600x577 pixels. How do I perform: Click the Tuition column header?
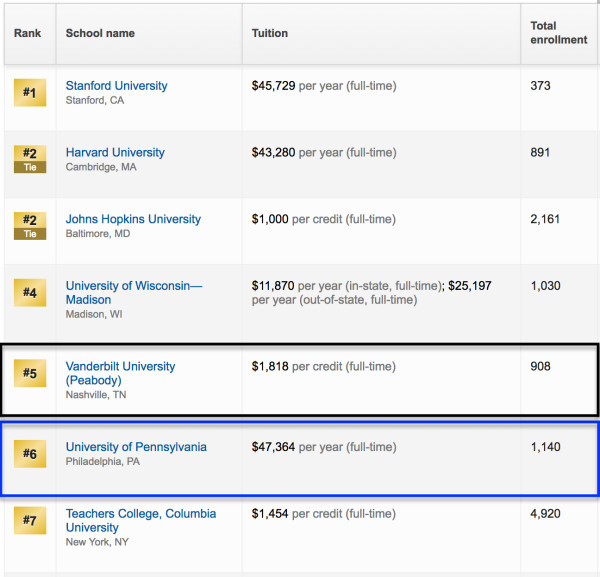270,33
